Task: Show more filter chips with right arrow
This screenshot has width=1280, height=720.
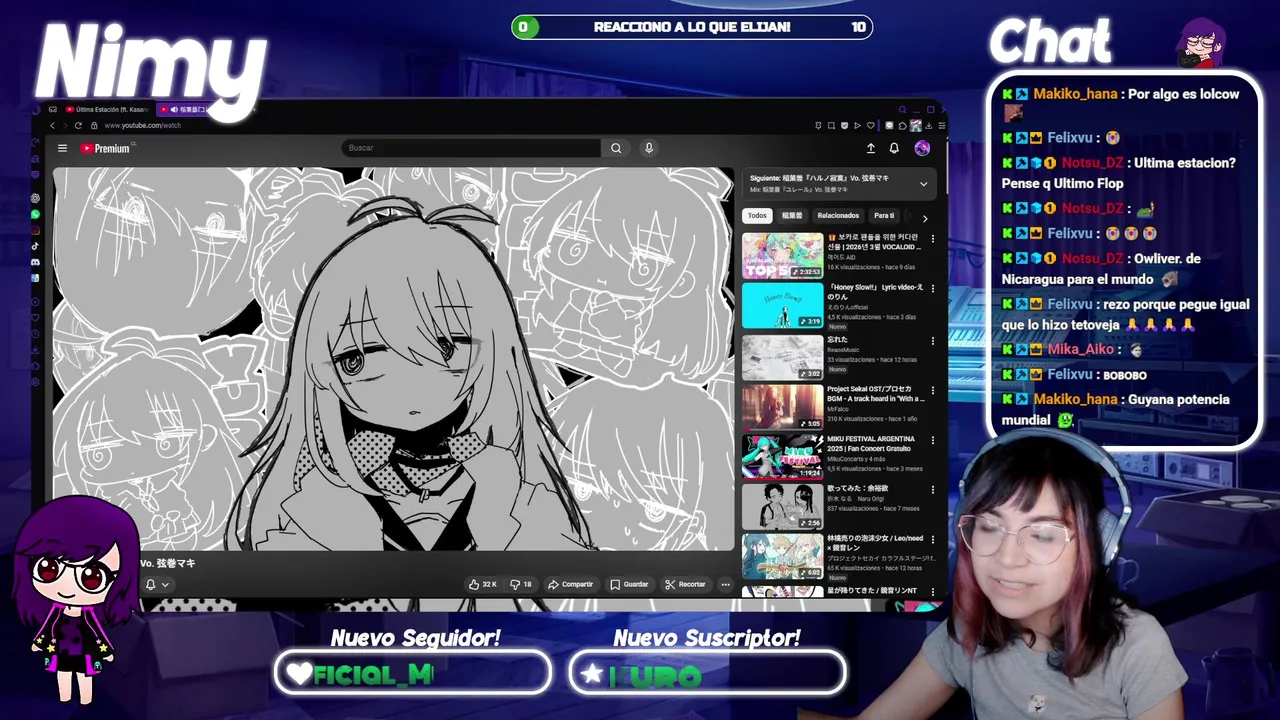Action: pos(924,218)
